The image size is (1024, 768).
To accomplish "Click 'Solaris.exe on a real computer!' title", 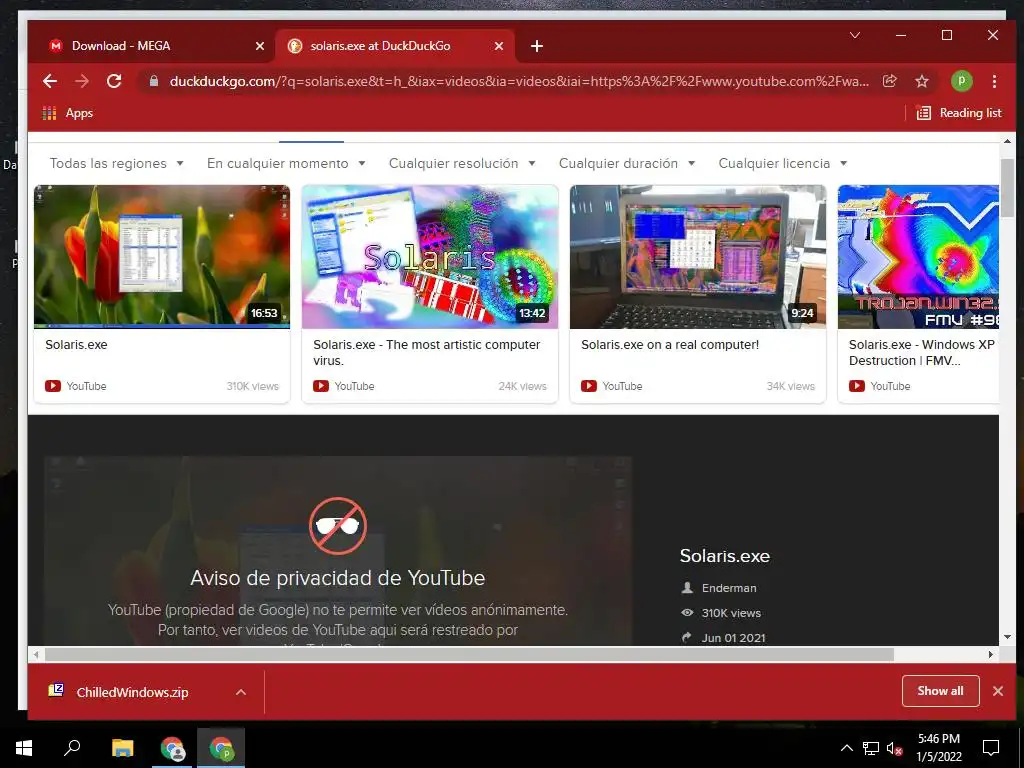I will point(670,345).
